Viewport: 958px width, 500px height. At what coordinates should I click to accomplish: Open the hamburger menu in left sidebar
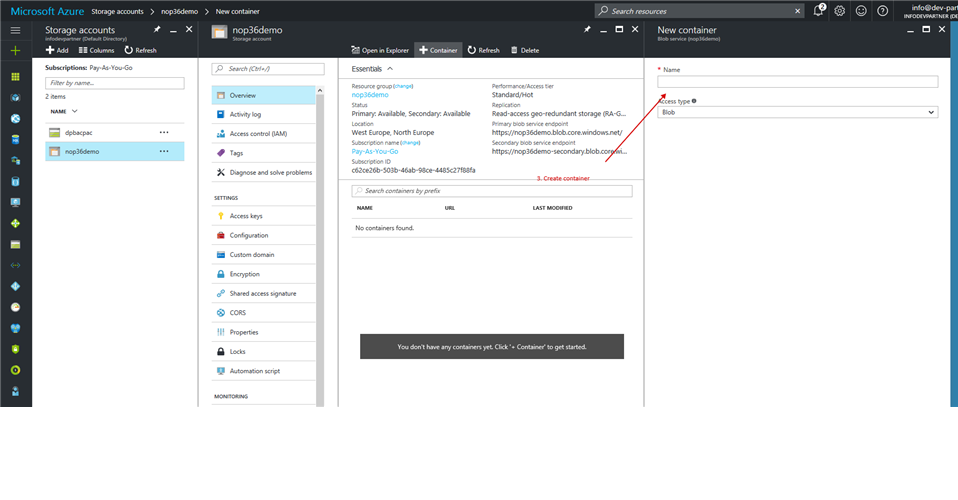tap(15, 30)
